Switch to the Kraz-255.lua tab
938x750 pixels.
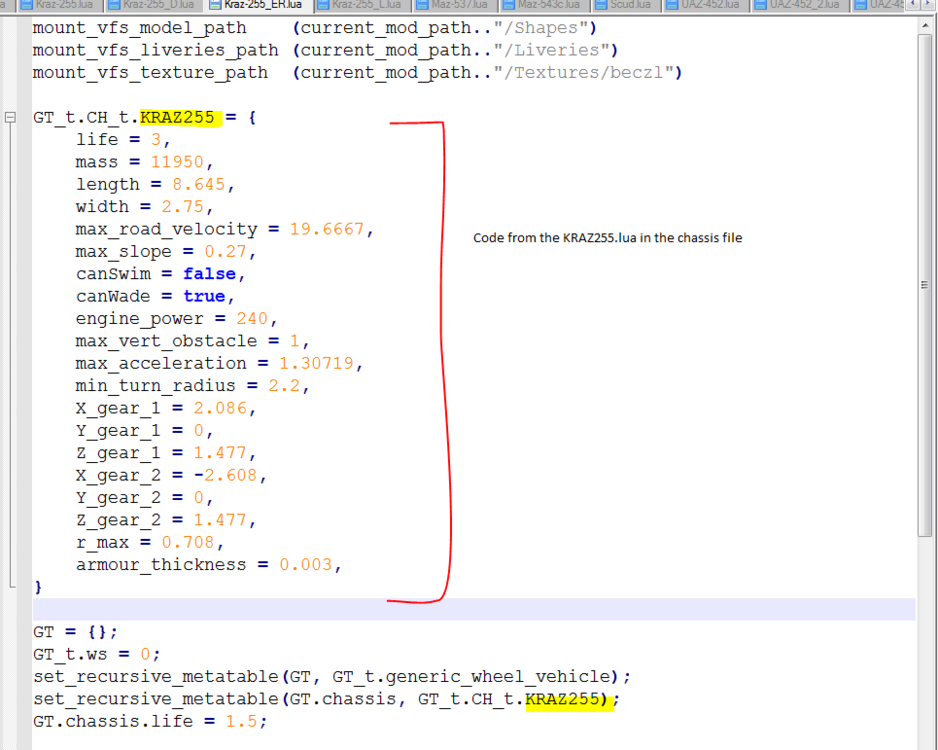(57, 5)
